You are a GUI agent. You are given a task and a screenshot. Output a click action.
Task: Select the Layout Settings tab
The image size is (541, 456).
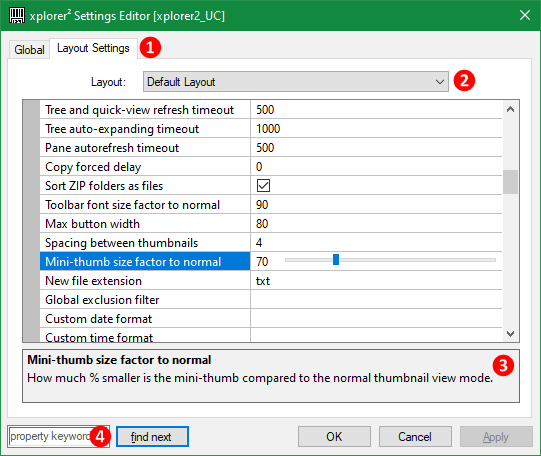[93, 48]
